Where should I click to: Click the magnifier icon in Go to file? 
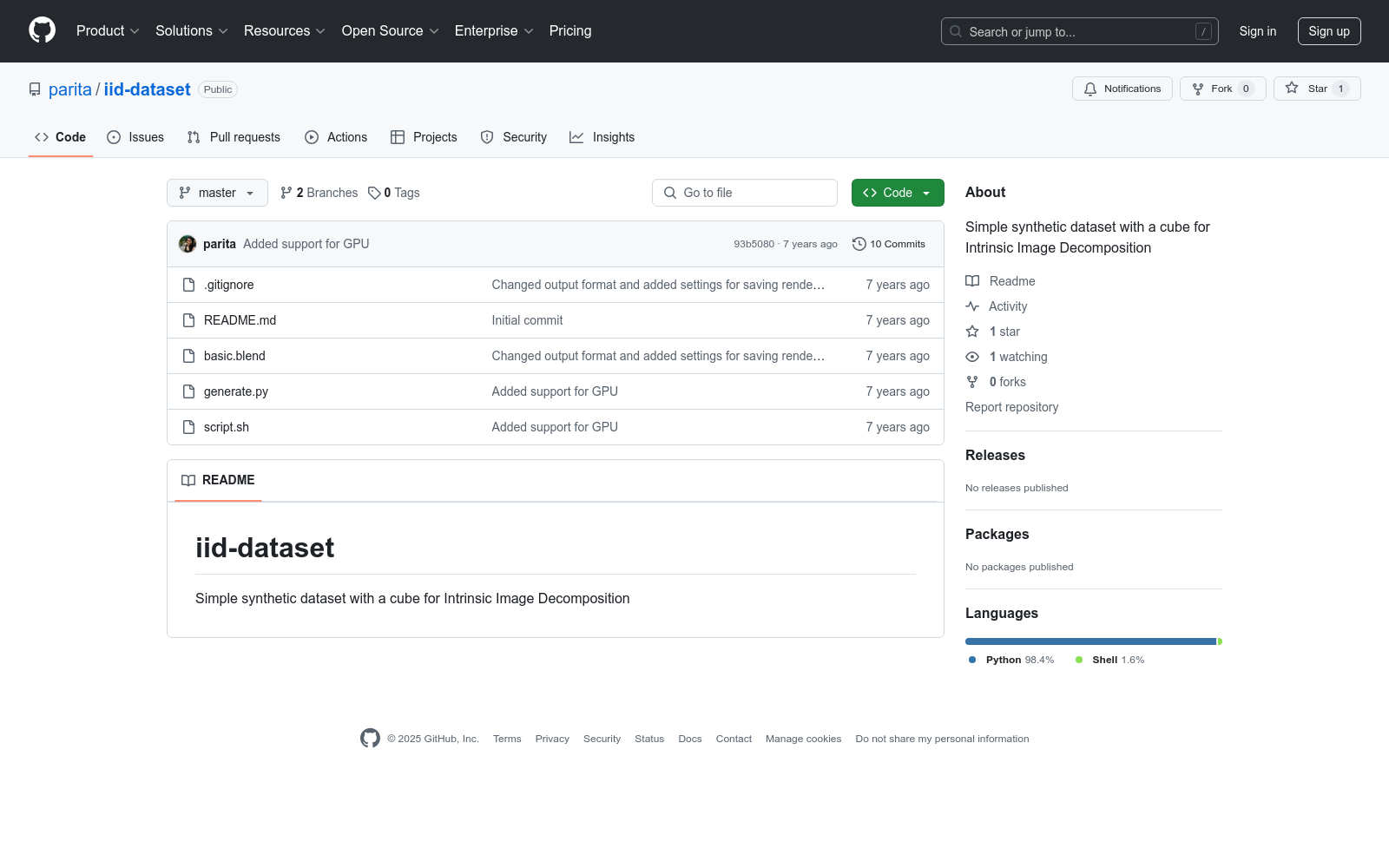(670, 193)
